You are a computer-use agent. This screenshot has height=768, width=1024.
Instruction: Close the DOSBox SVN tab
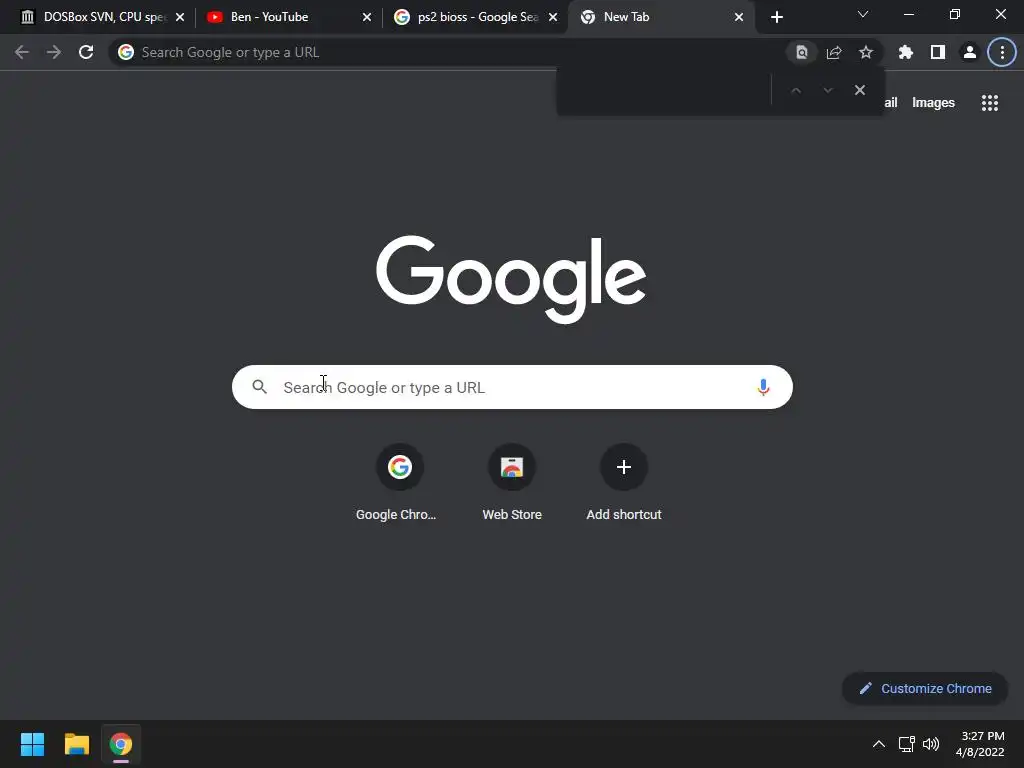tap(180, 18)
